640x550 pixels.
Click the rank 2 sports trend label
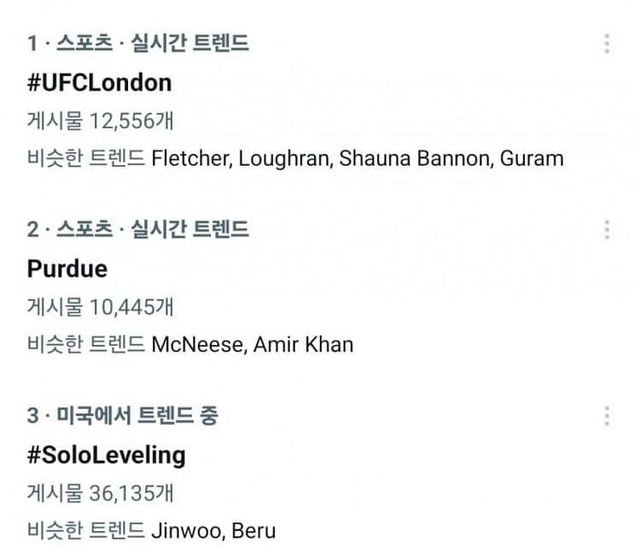tap(138, 229)
